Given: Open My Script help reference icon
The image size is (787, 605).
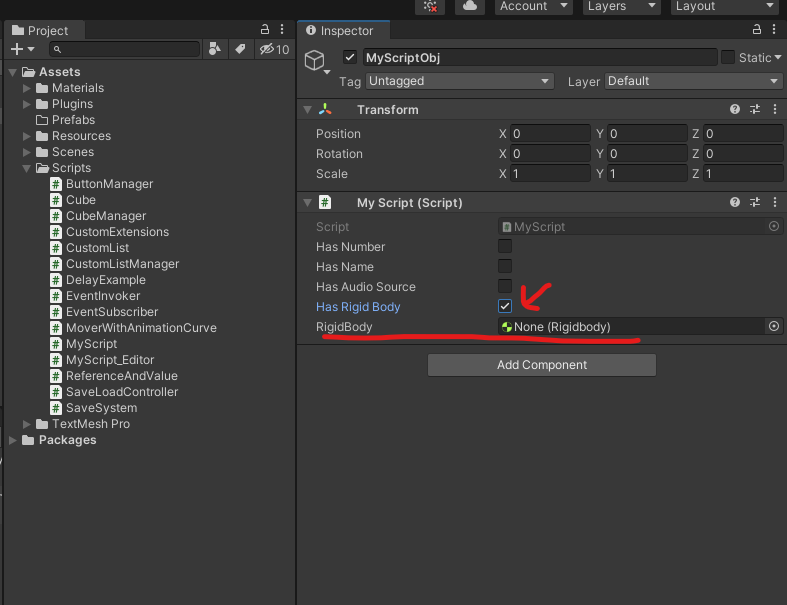Looking at the screenshot, I should [735, 202].
